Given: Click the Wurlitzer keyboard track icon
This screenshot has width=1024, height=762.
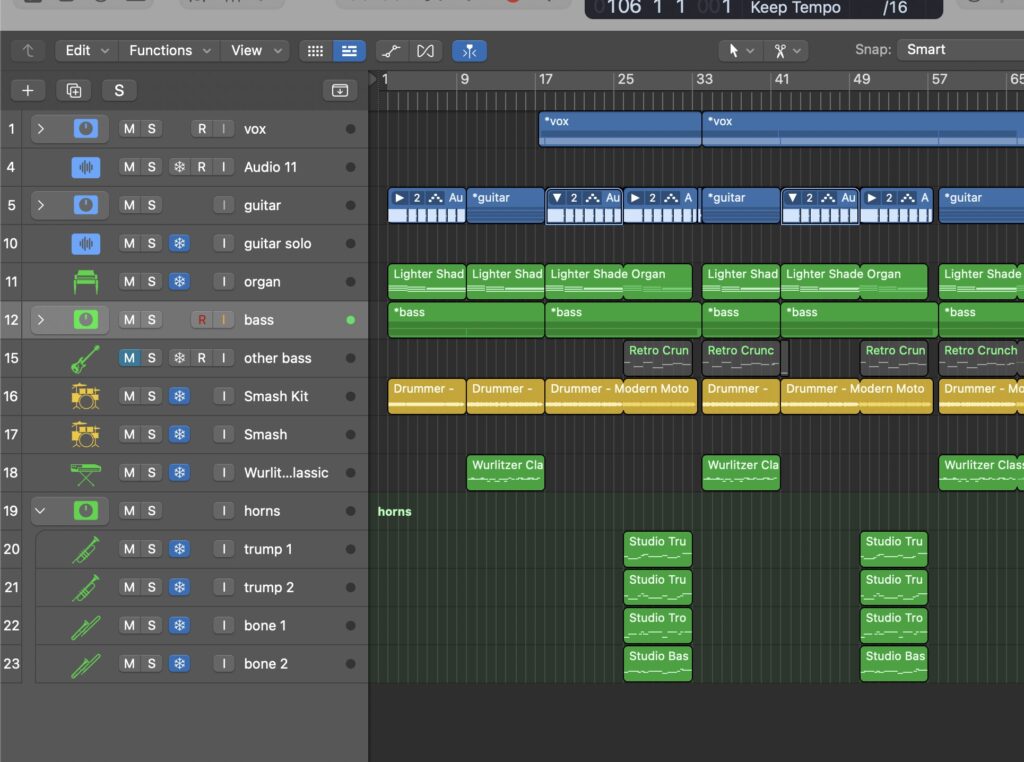Looking at the screenshot, I should point(86,473).
